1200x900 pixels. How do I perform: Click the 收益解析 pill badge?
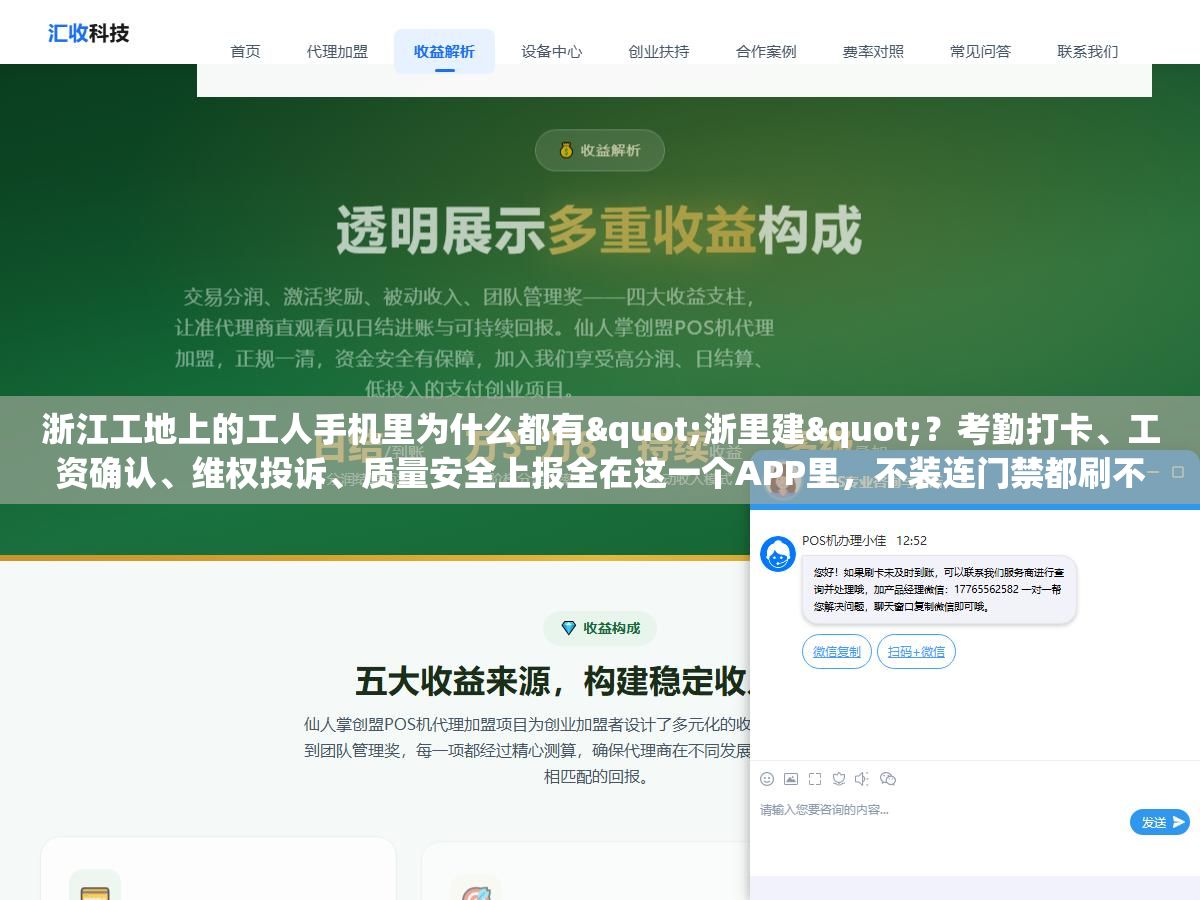[600, 150]
